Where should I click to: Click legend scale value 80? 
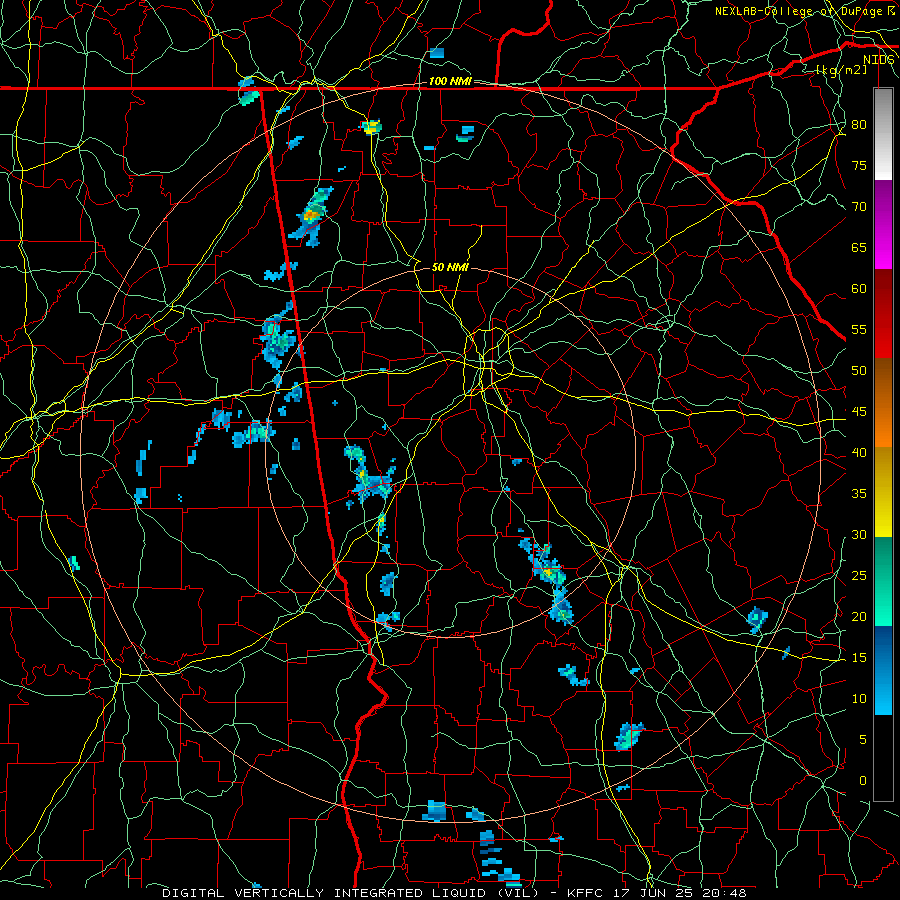pos(859,125)
